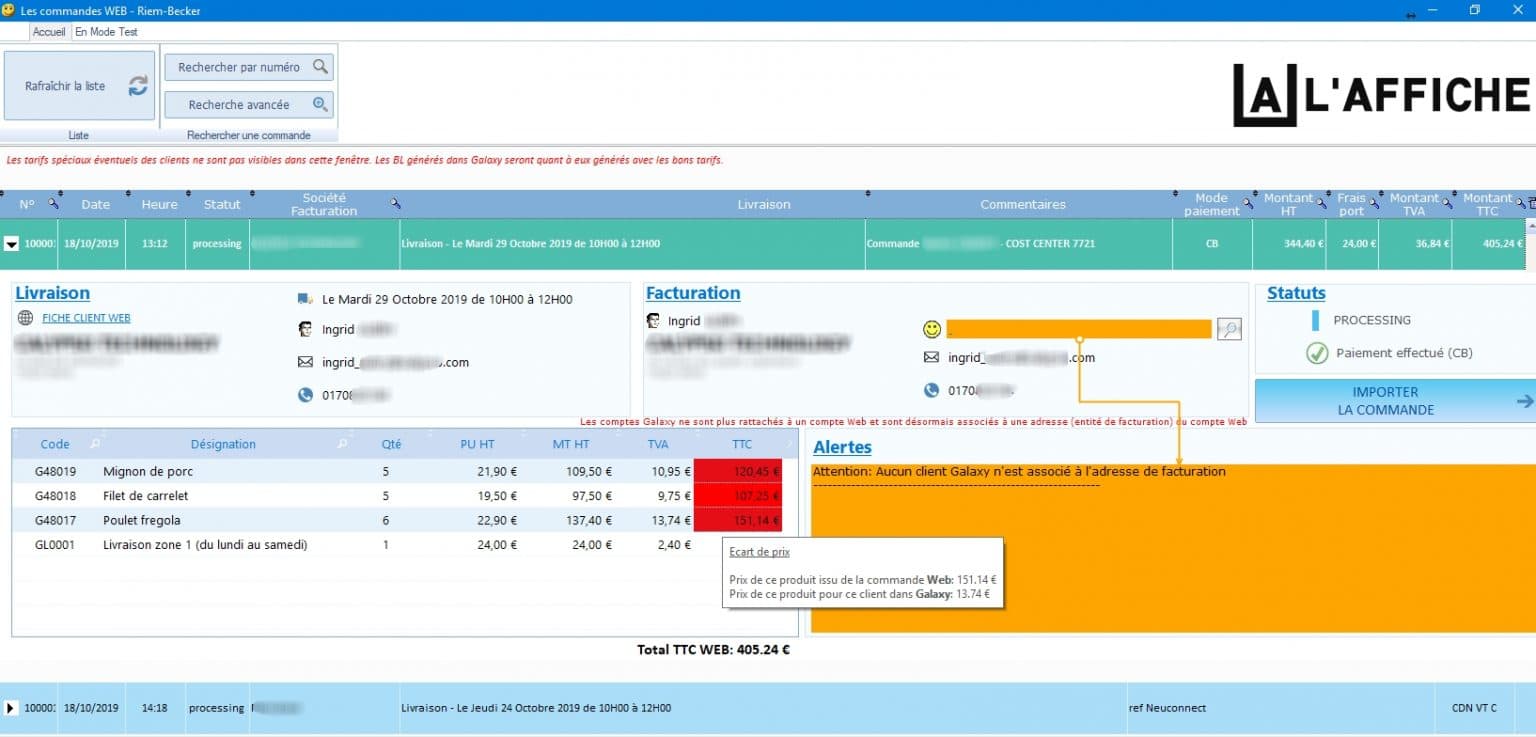This screenshot has width=1536, height=737.
Task: Click the orange billing account input field
Action: click(x=1078, y=328)
